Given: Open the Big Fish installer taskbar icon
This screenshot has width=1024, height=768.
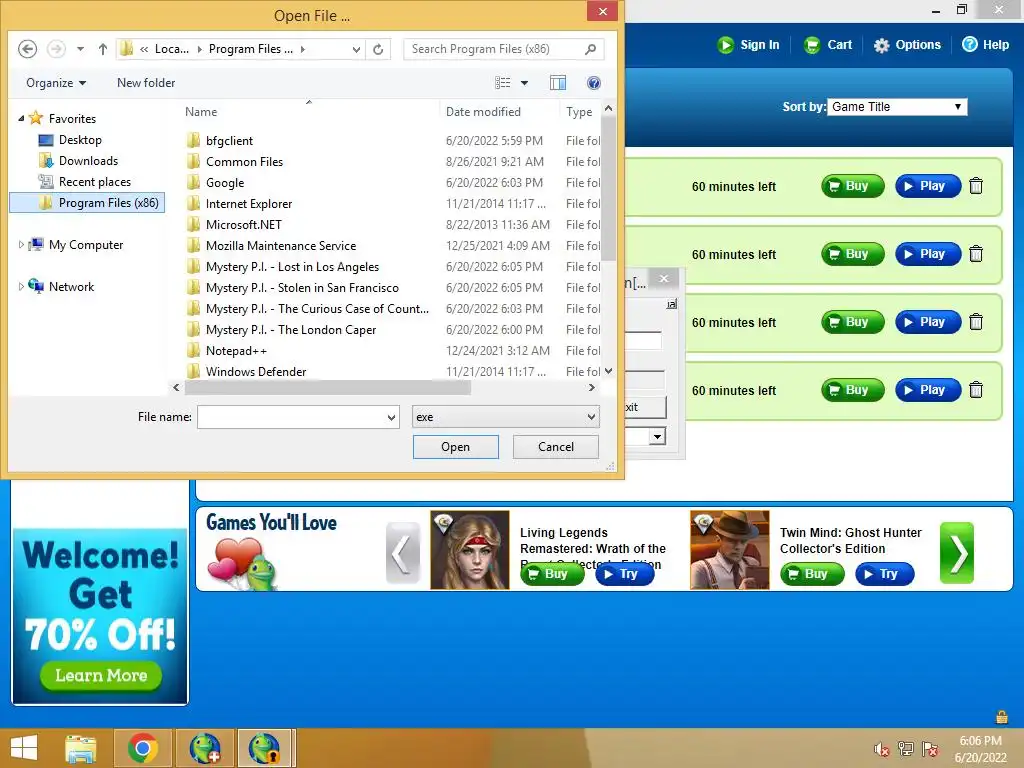Looking at the screenshot, I should pyautogui.click(x=205, y=748).
